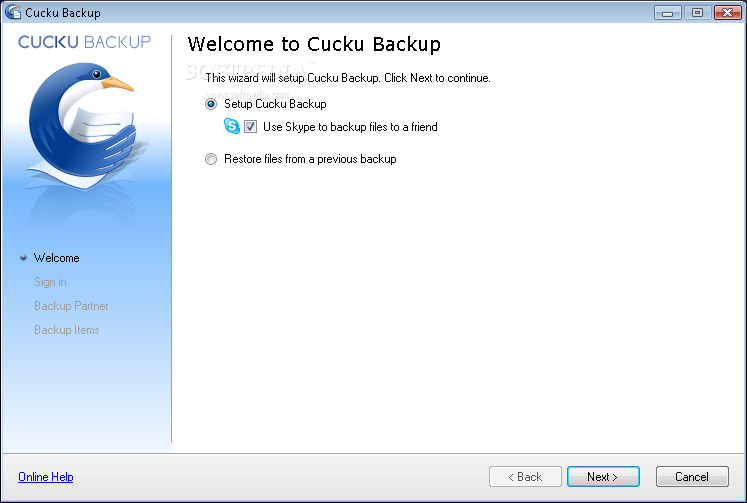This screenshot has height=503, width=747.
Task: Click the Back button
Action: 525,476
